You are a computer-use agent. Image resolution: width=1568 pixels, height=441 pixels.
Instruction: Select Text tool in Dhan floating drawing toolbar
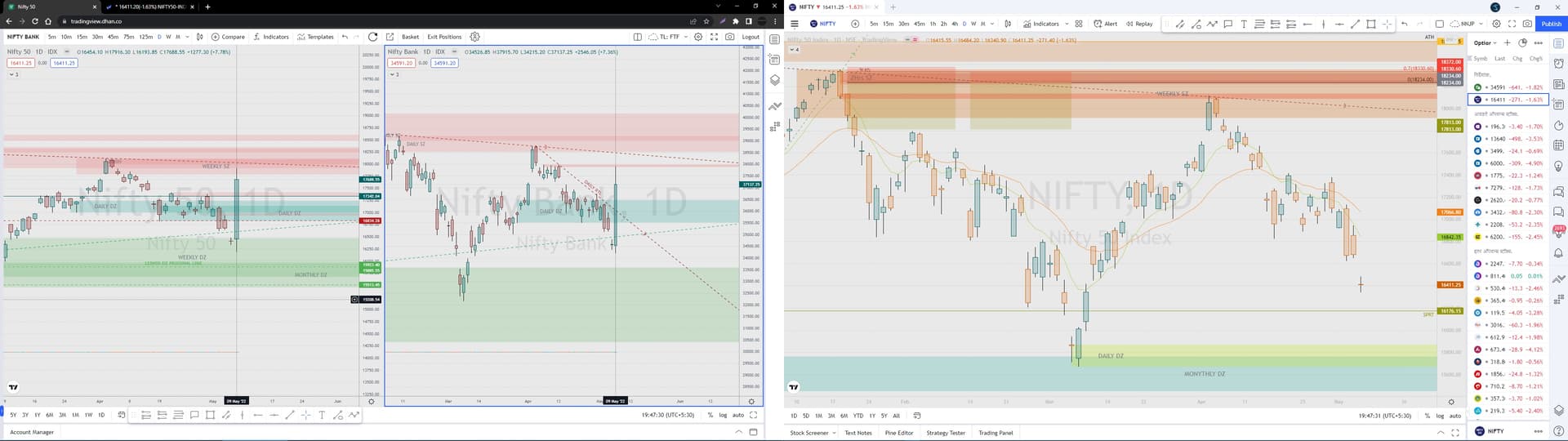point(322,415)
